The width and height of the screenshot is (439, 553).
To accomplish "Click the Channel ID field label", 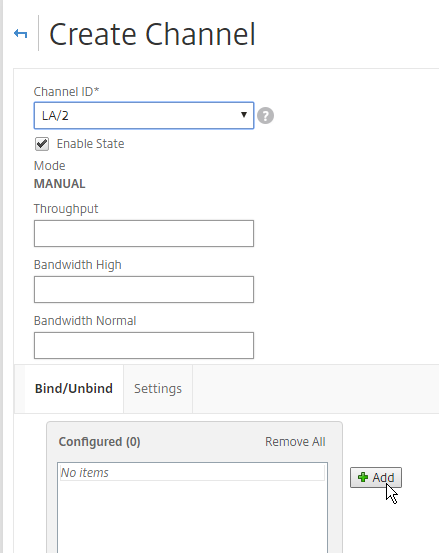I will [x=67, y=92].
